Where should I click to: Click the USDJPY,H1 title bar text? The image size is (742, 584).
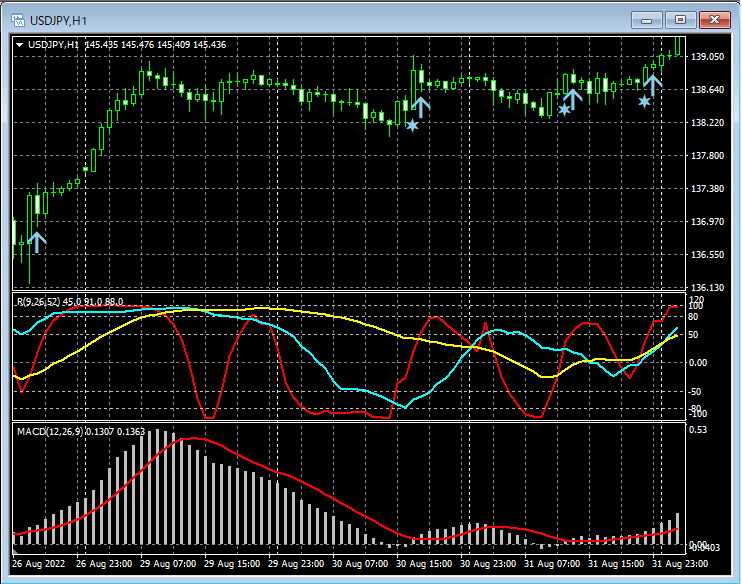(x=57, y=19)
